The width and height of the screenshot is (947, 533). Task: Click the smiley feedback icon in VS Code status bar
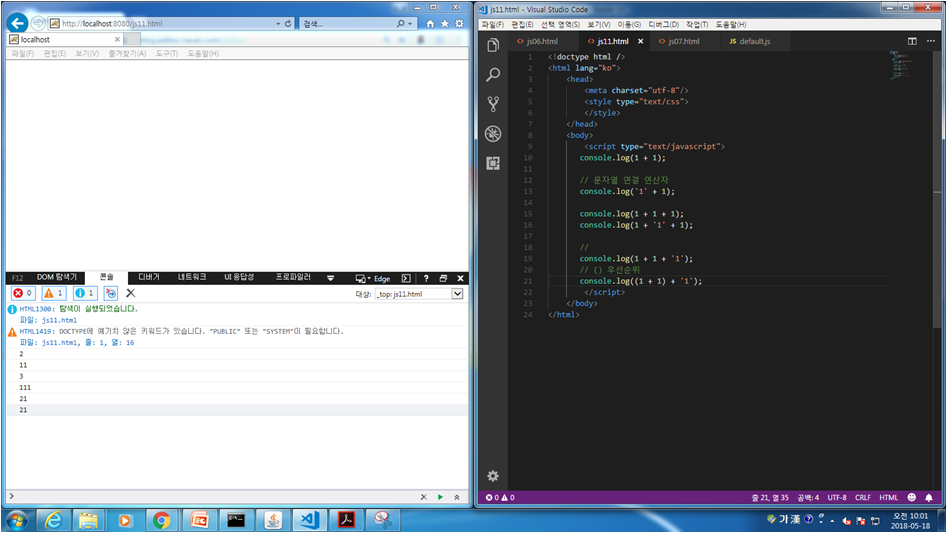(x=911, y=497)
